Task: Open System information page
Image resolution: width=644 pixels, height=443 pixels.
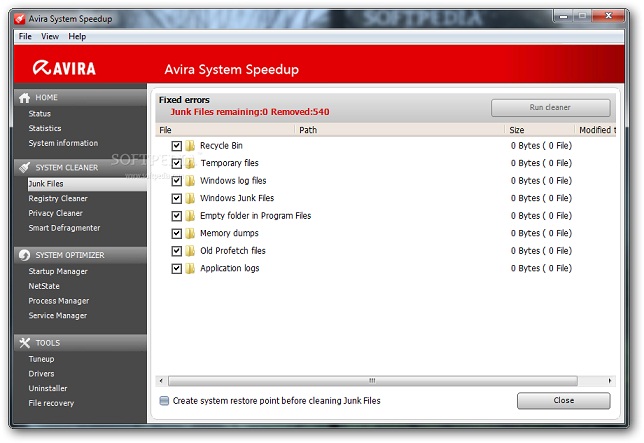Action: tap(63, 143)
